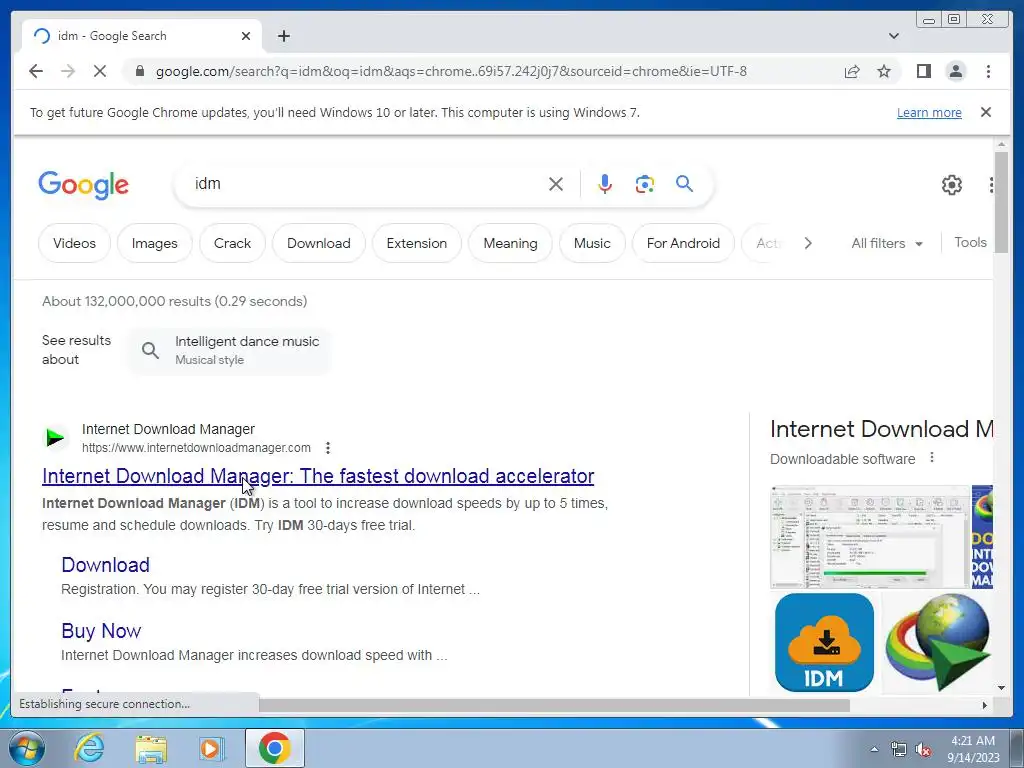Open a new tab with plus
Viewport: 1024px width, 768px height.
[283, 36]
